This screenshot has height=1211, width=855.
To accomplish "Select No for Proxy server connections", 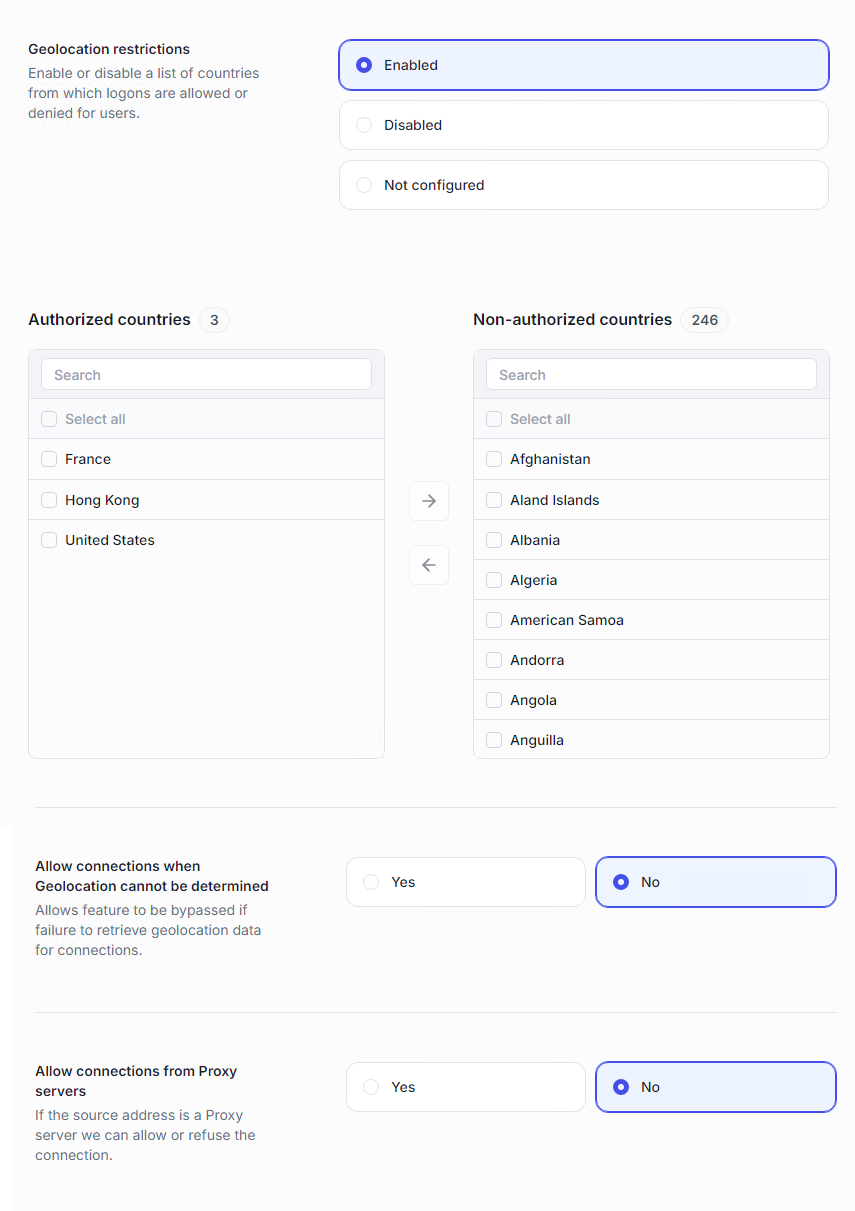I will (x=621, y=1087).
